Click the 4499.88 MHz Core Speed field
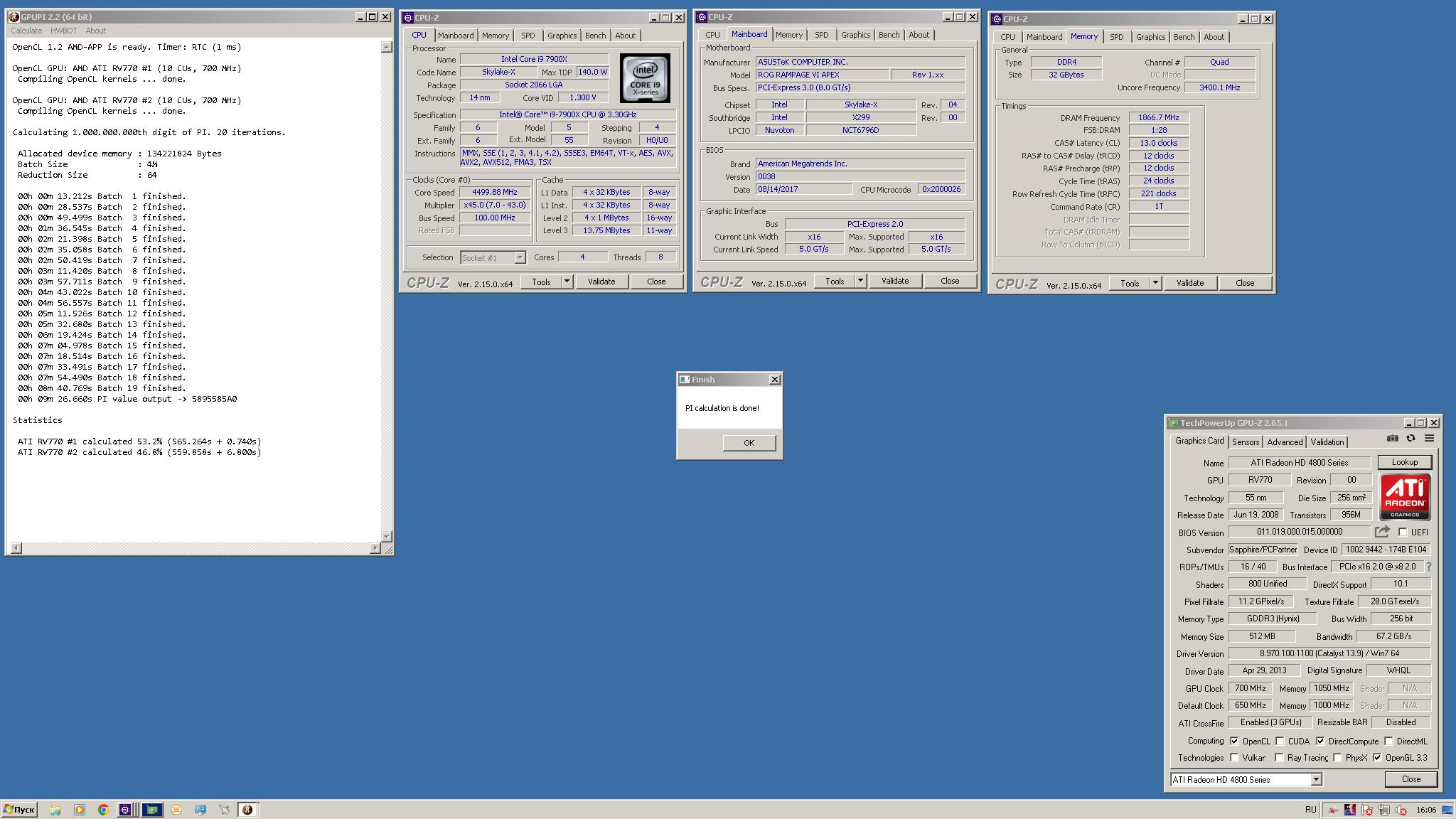 495,192
